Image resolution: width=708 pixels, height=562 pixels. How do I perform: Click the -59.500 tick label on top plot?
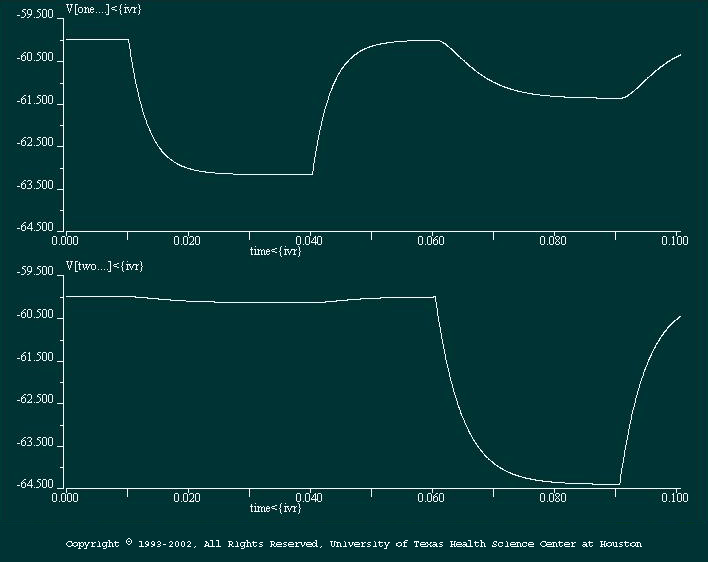[x=35, y=16]
